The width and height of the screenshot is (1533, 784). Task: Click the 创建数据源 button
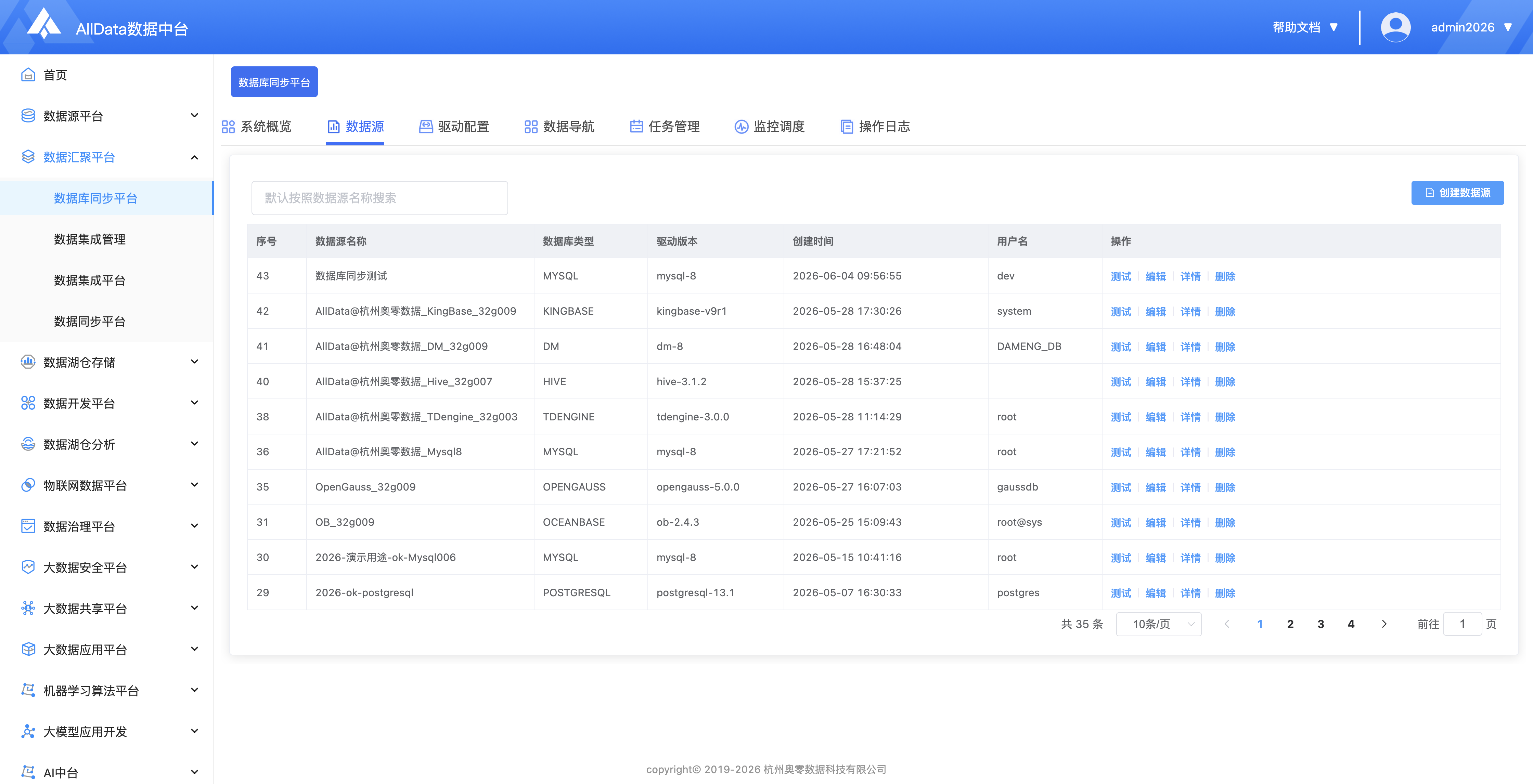click(x=1457, y=193)
